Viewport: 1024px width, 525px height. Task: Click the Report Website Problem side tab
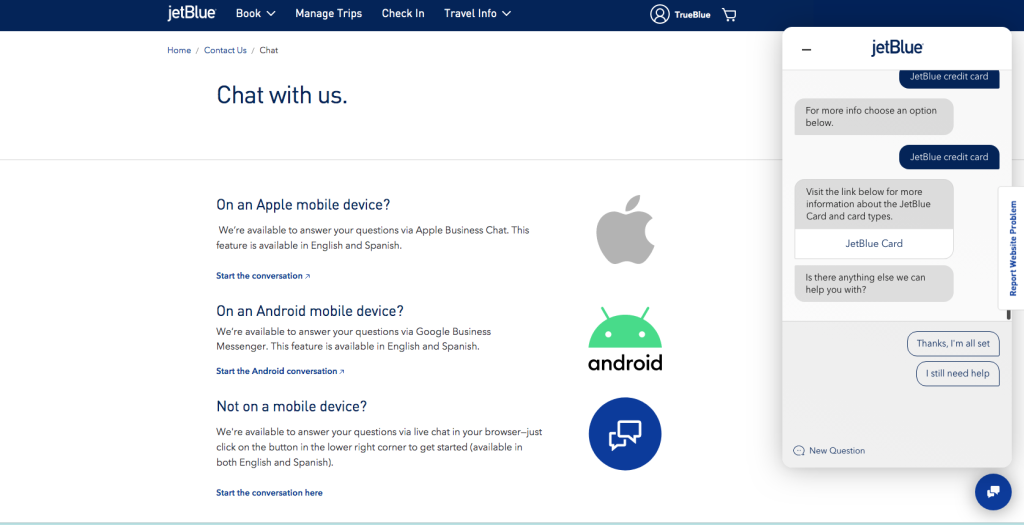1012,248
